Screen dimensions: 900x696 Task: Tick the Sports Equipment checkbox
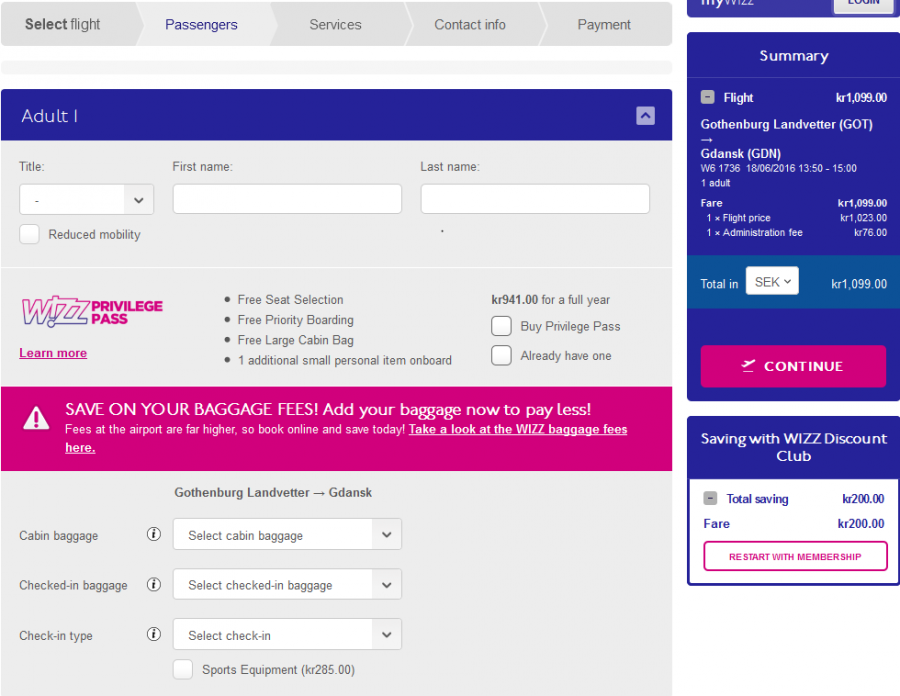pos(183,669)
